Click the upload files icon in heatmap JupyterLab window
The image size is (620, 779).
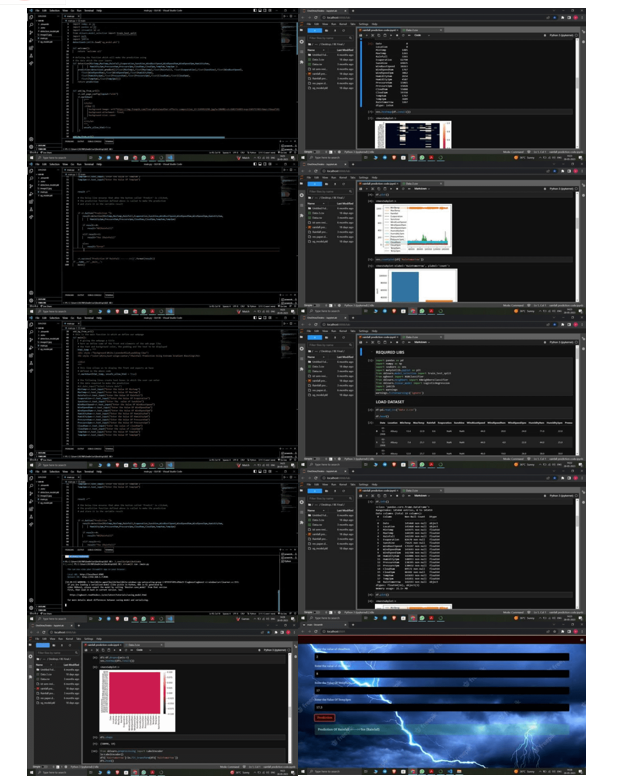pyautogui.click(x=62, y=645)
